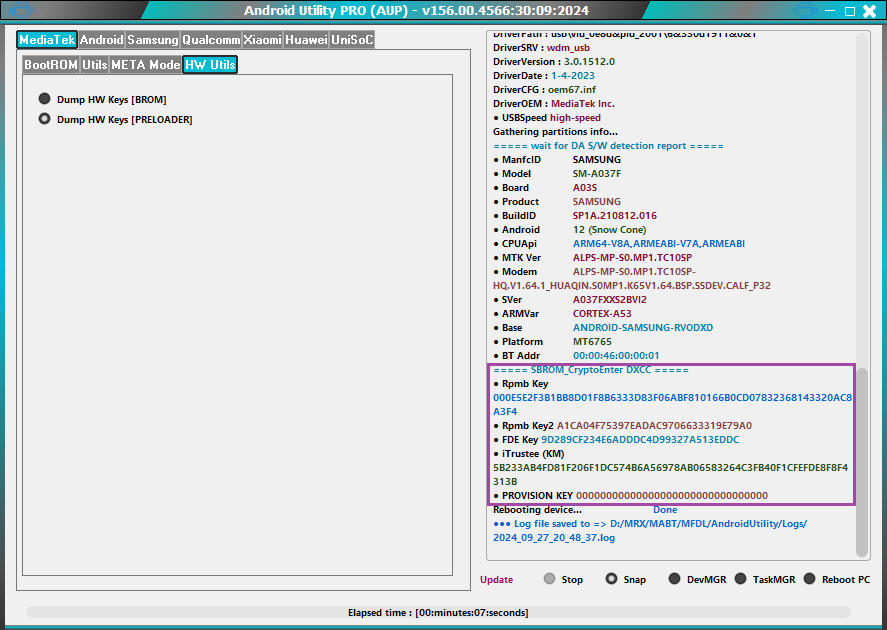Open the Xiaomi tab
The image size is (887, 630).
pyautogui.click(x=263, y=40)
